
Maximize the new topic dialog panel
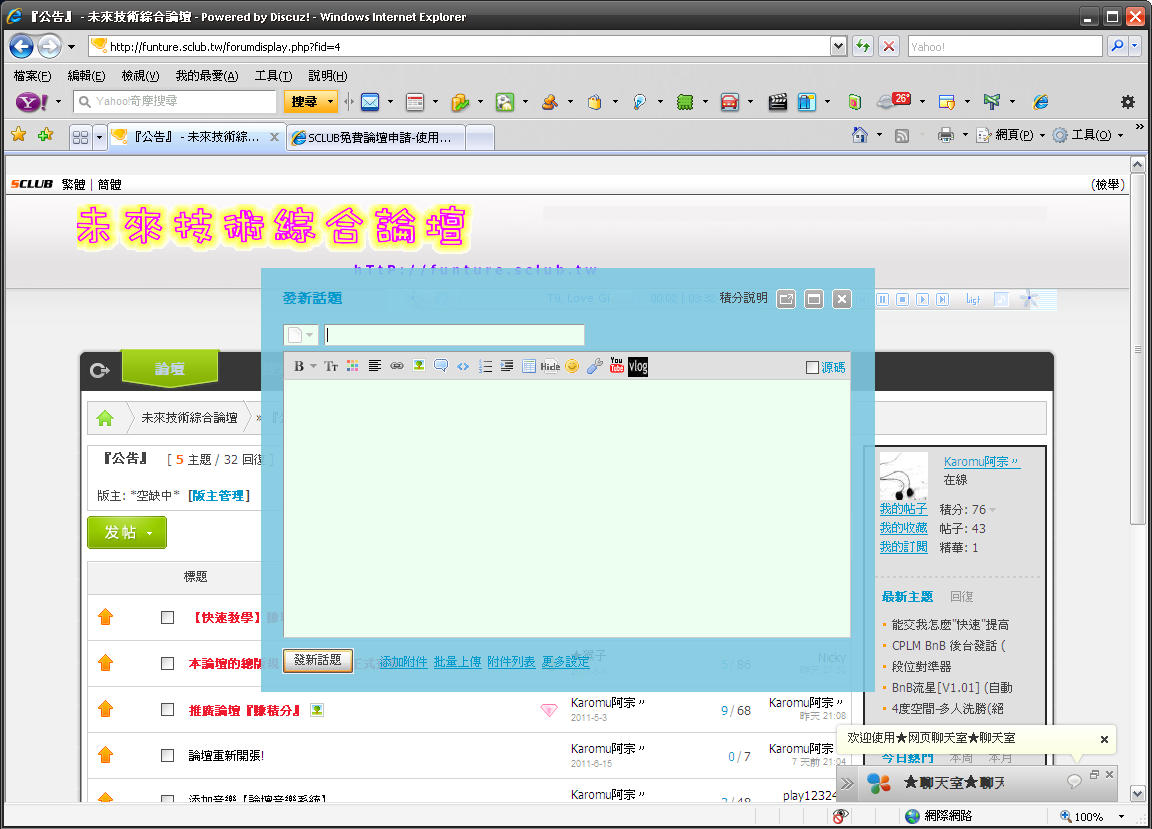[x=814, y=298]
